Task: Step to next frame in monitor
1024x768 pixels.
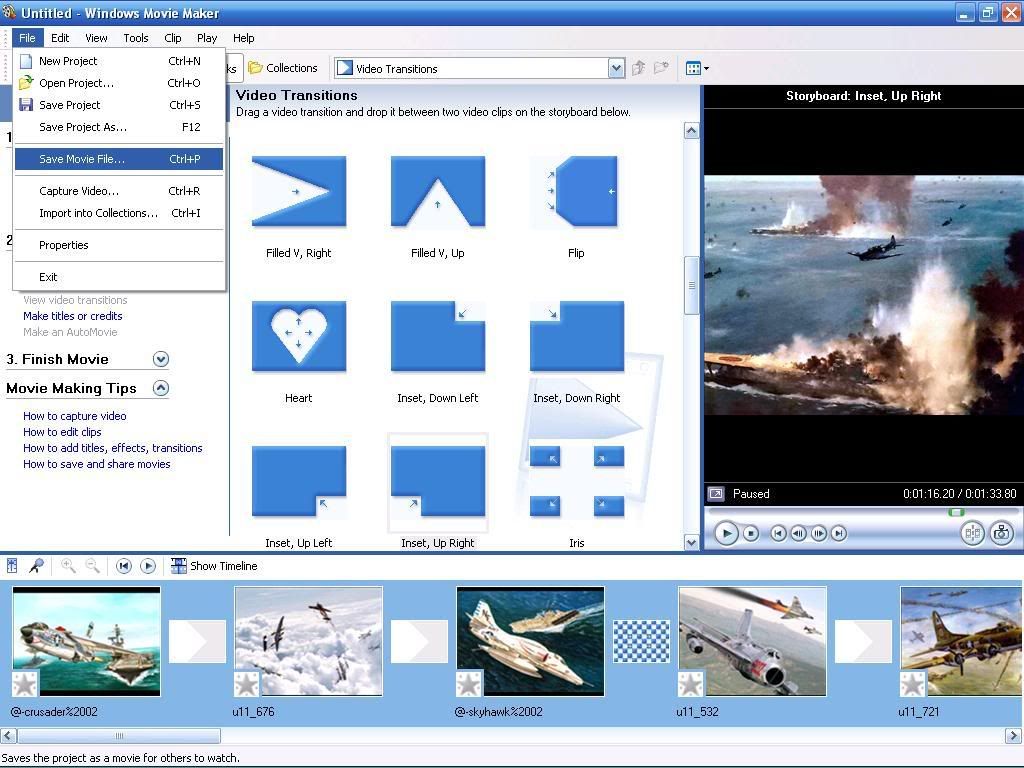Action: [x=818, y=534]
